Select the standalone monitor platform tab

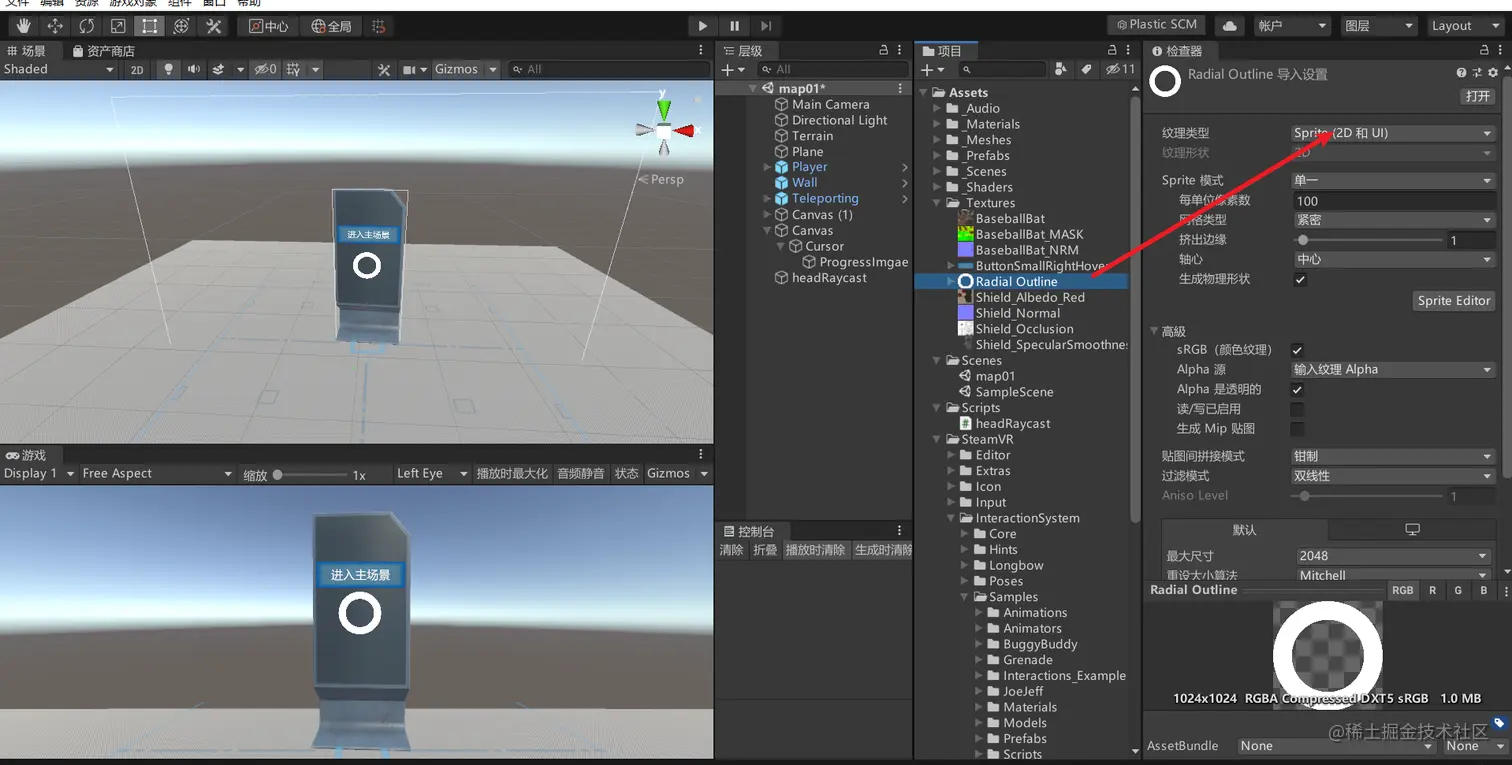tap(1412, 530)
